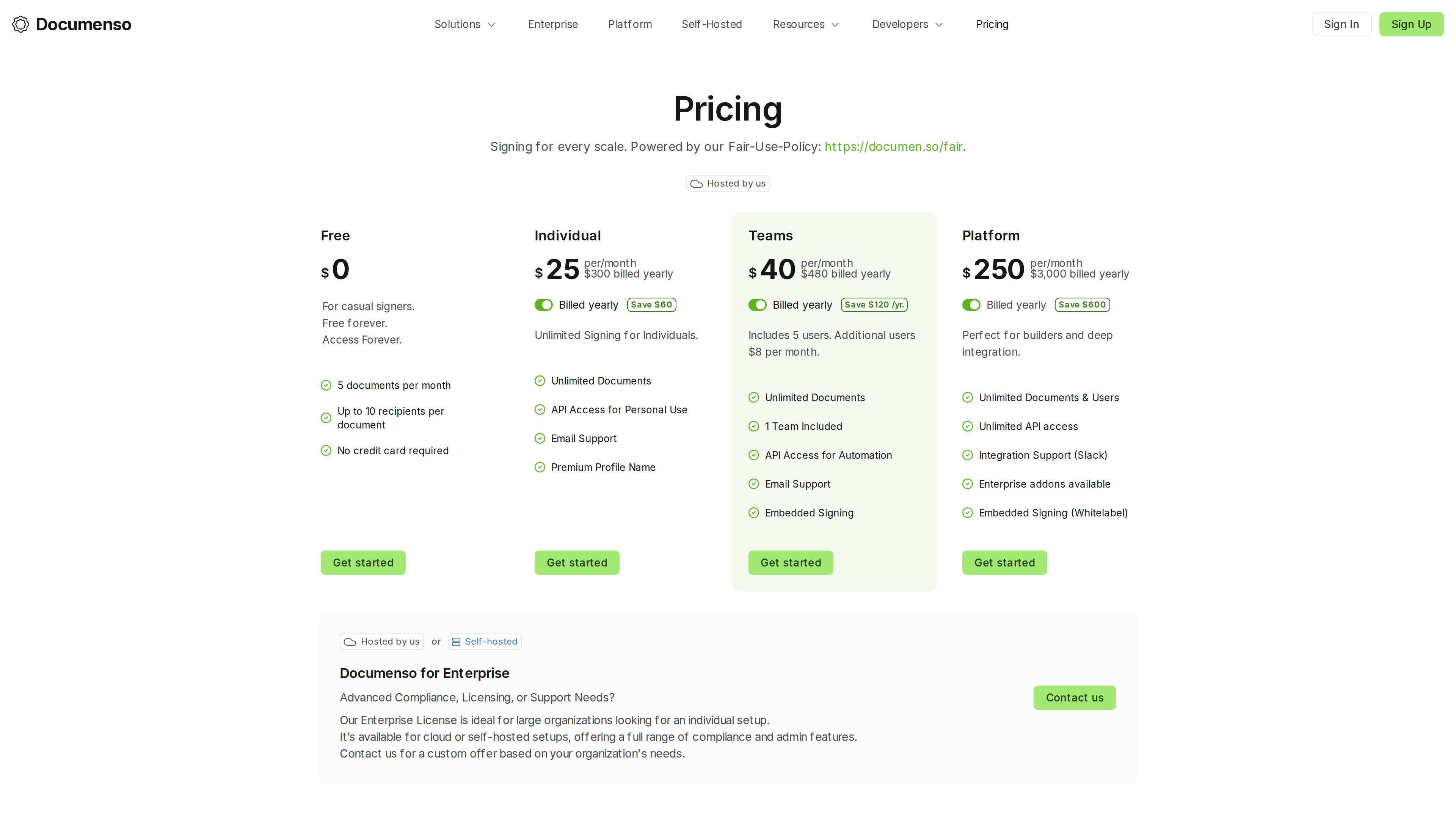Viewport: 1456px width, 819px height.
Task: Click the Save $60 badge
Action: coord(651,305)
